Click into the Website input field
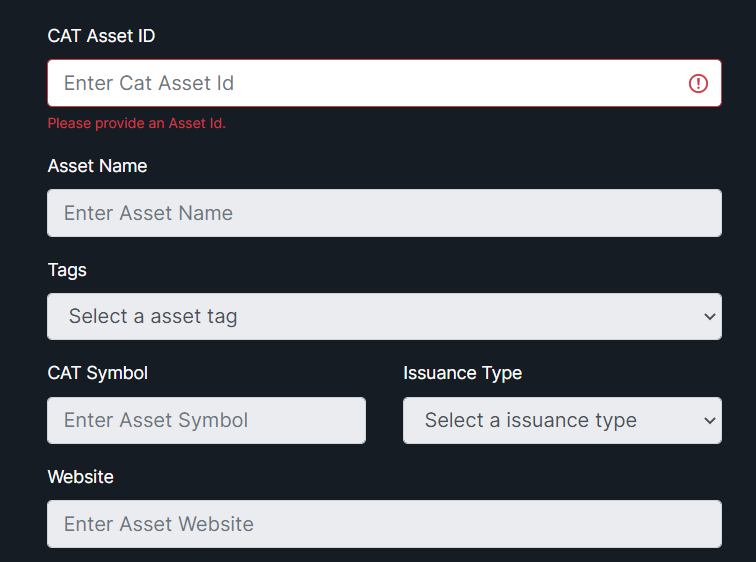756x562 pixels. pyautogui.click(x=384, y=524)
